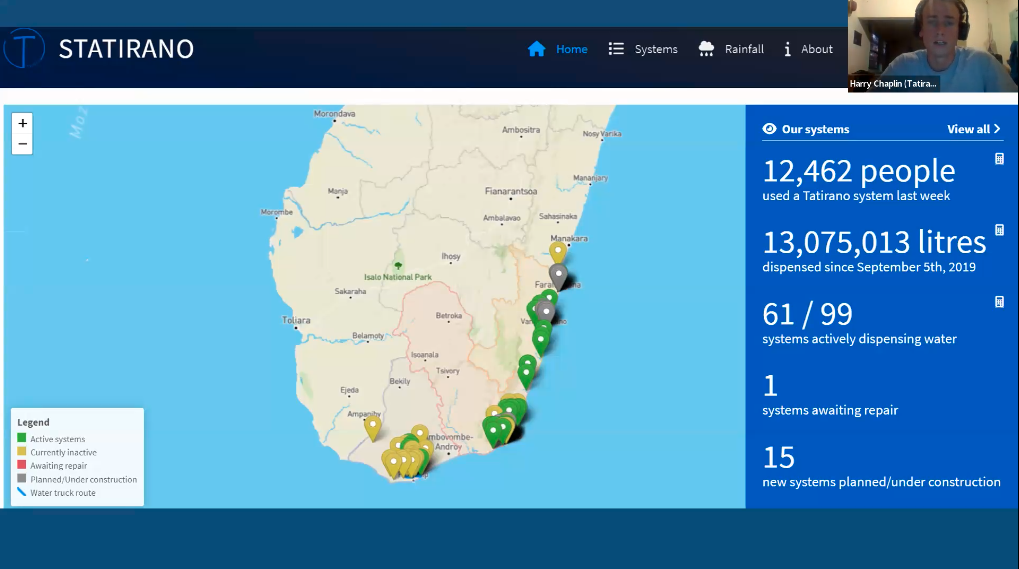Click the calculator icon beside 13,075,013 litres
This screenshot has width=1019, height=569.
pos(1000,230)
